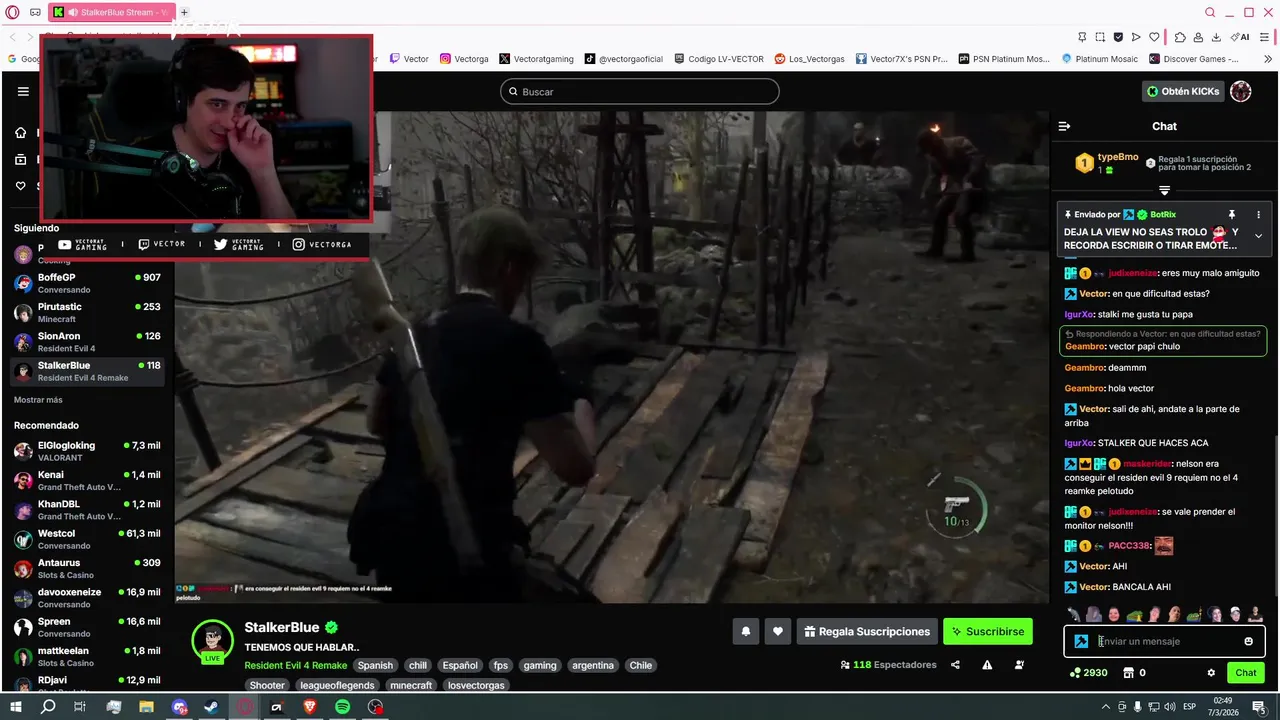
Task: Expand the gift leaderboard arrow under typeBmo
Action: point(1164,190)
